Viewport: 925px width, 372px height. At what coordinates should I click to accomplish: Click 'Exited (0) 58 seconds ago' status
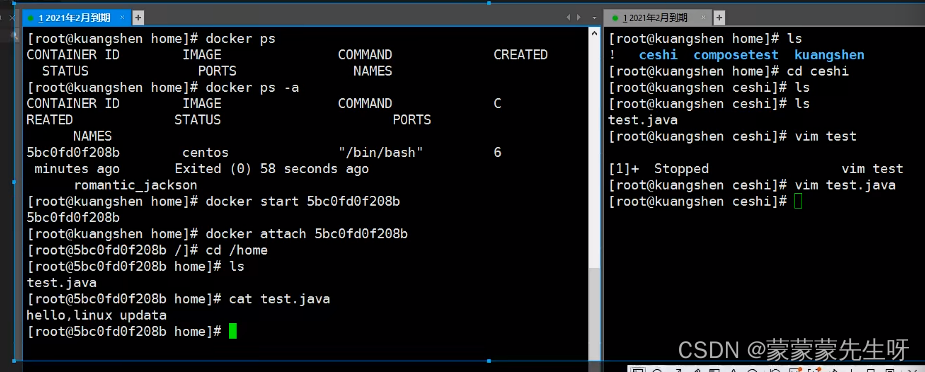(x=271, y=169)
